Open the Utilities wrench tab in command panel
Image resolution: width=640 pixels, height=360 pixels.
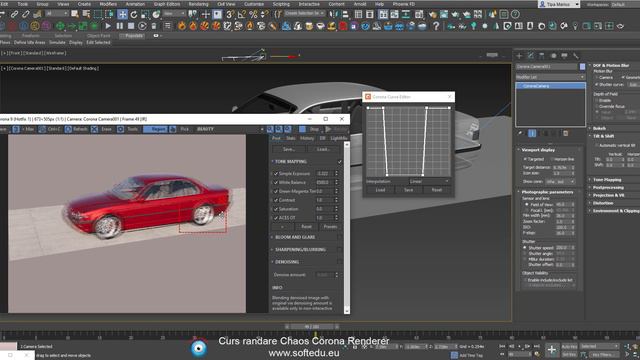click(576, 56)
